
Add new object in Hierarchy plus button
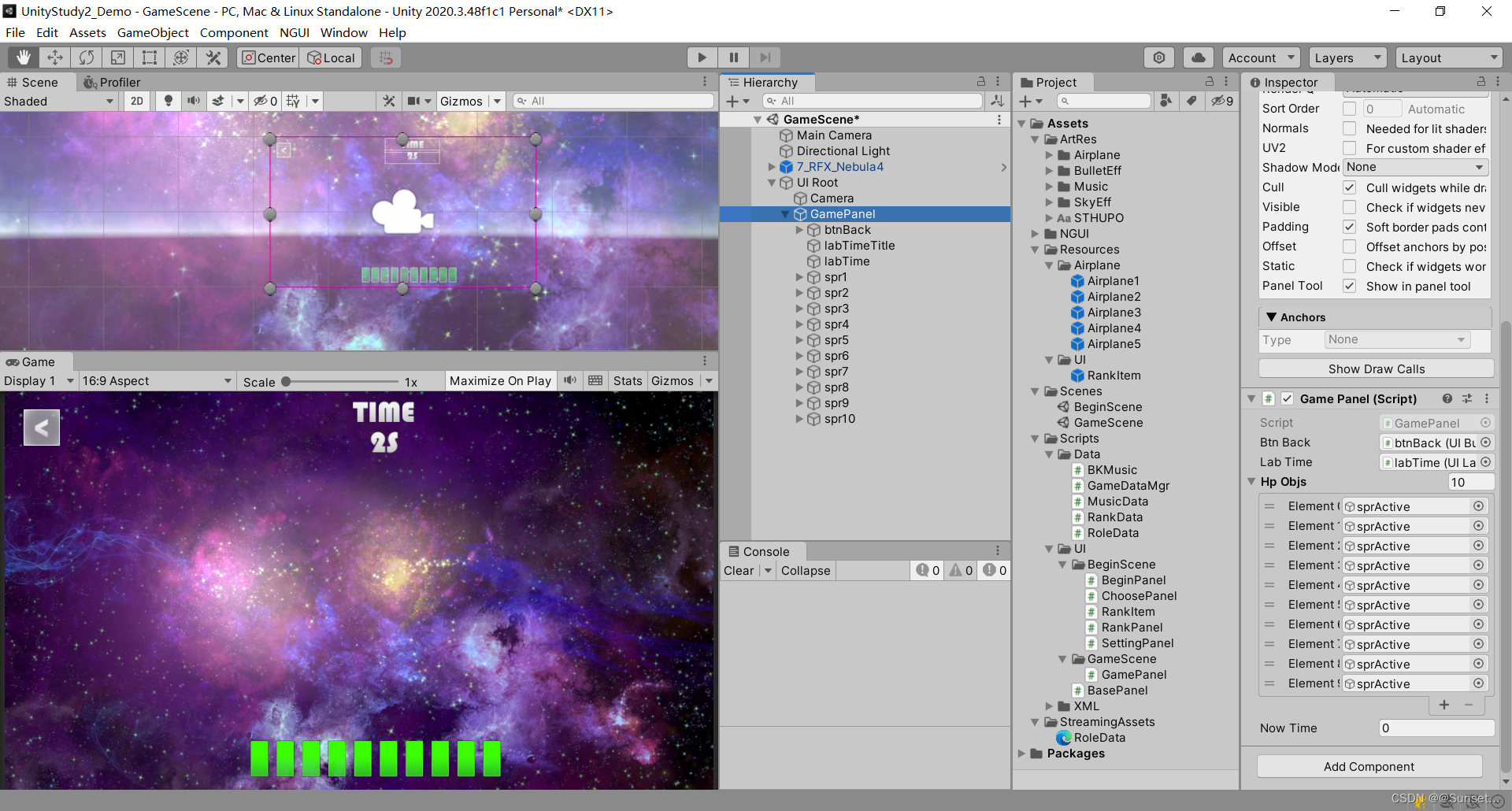coord(737,101)
